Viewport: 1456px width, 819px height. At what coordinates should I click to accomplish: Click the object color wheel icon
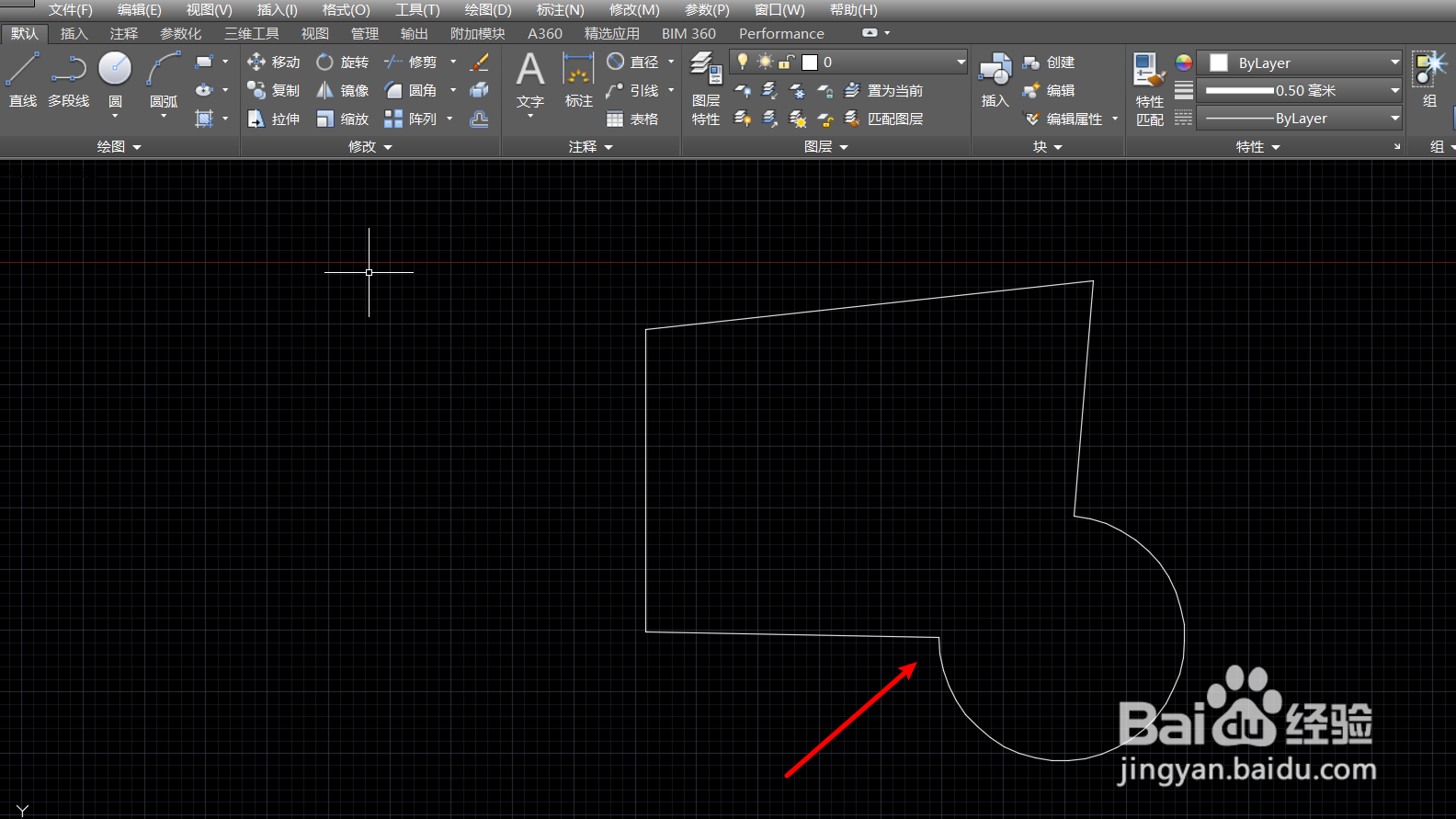pos(1184,63)
